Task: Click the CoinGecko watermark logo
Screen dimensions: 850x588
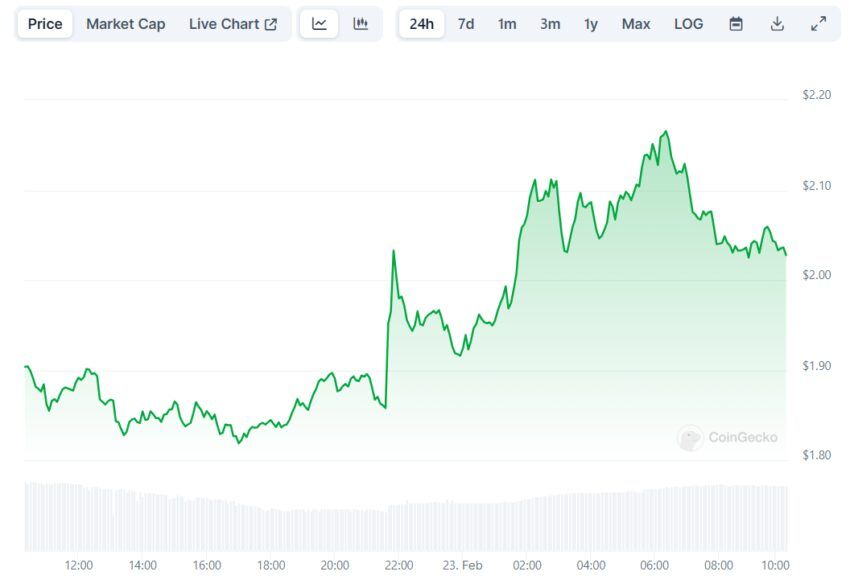Action: tap(727, 437)
